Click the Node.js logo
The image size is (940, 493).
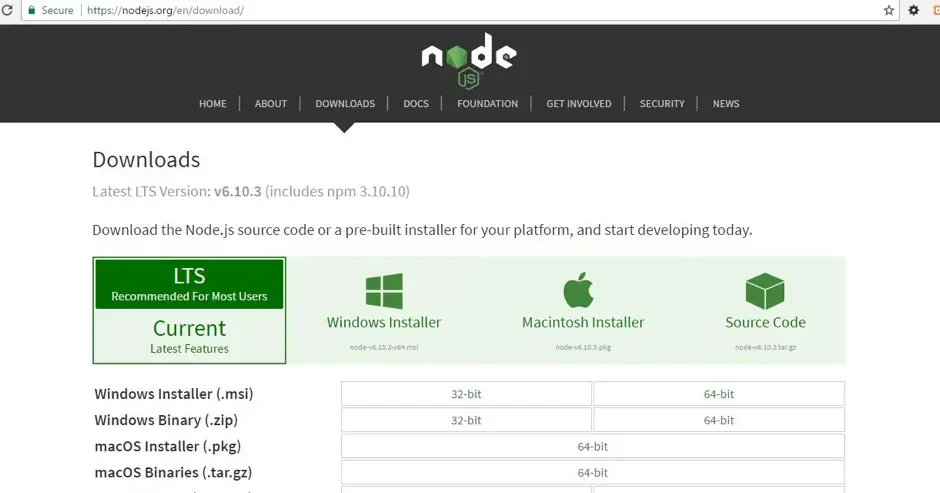(469, 61)
